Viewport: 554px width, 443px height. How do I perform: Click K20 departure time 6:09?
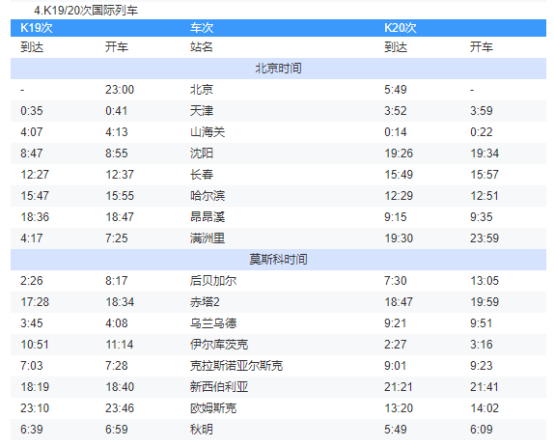click(x=481, y=429)
